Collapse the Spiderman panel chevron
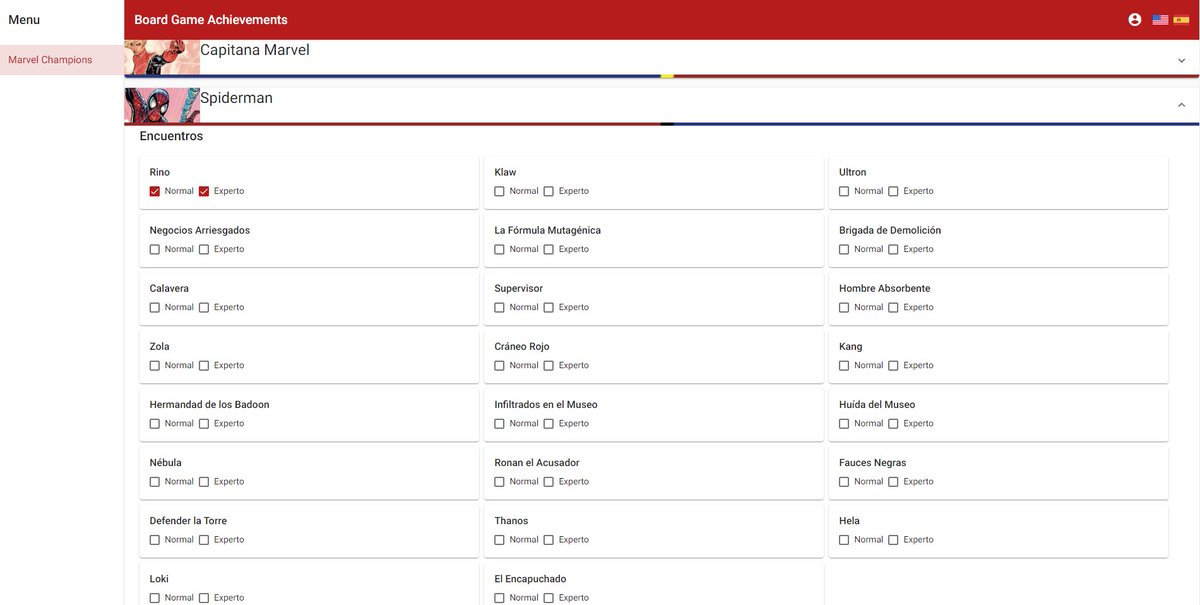1200x605 pixels. pyautogui.click(x=1181, y=105)
